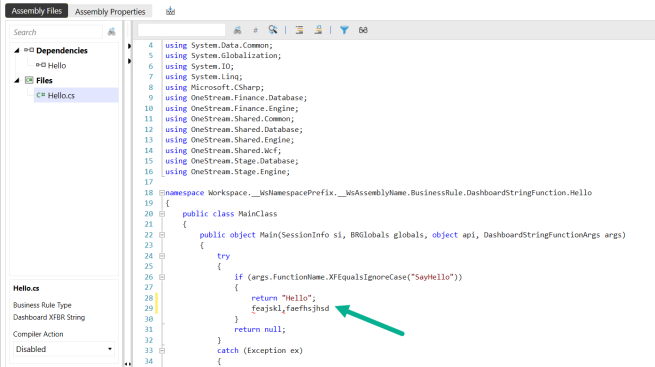Click the go to line number icon

point(256,30)
